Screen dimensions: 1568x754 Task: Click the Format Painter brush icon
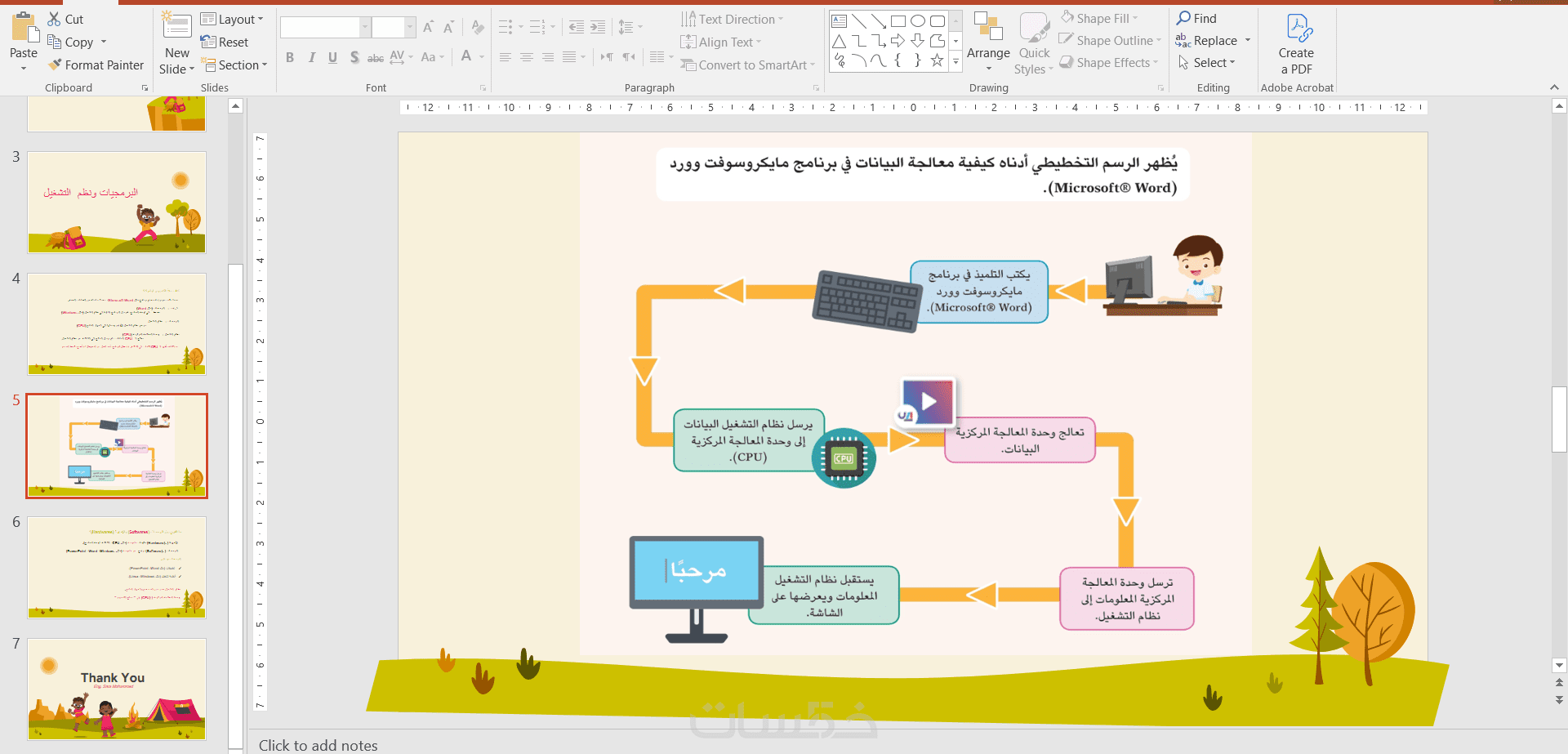tap(55, 65)
